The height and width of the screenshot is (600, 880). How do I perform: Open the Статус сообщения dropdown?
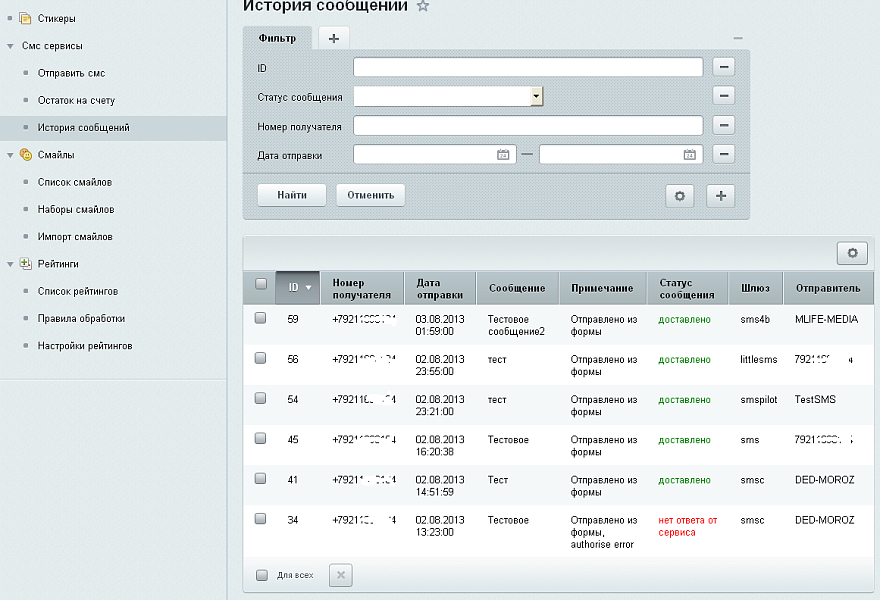click(536, 96)
